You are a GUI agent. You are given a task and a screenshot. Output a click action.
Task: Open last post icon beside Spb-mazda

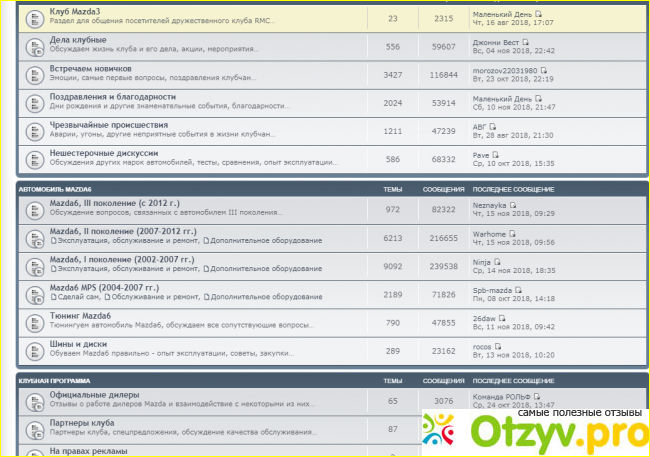(x=519, y=289)
